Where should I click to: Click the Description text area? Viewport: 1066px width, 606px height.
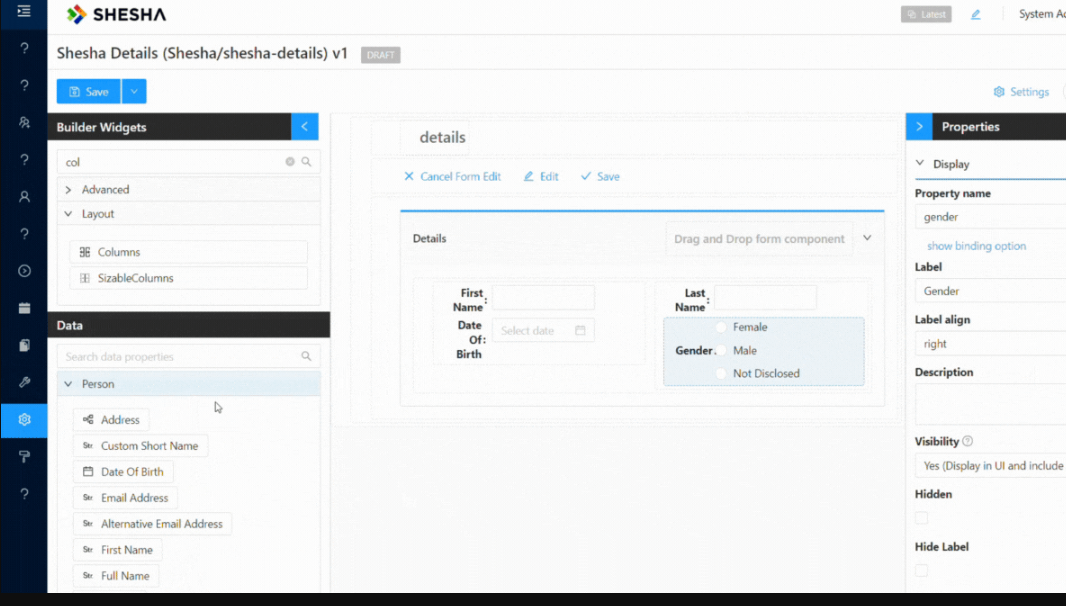[991, 404]
